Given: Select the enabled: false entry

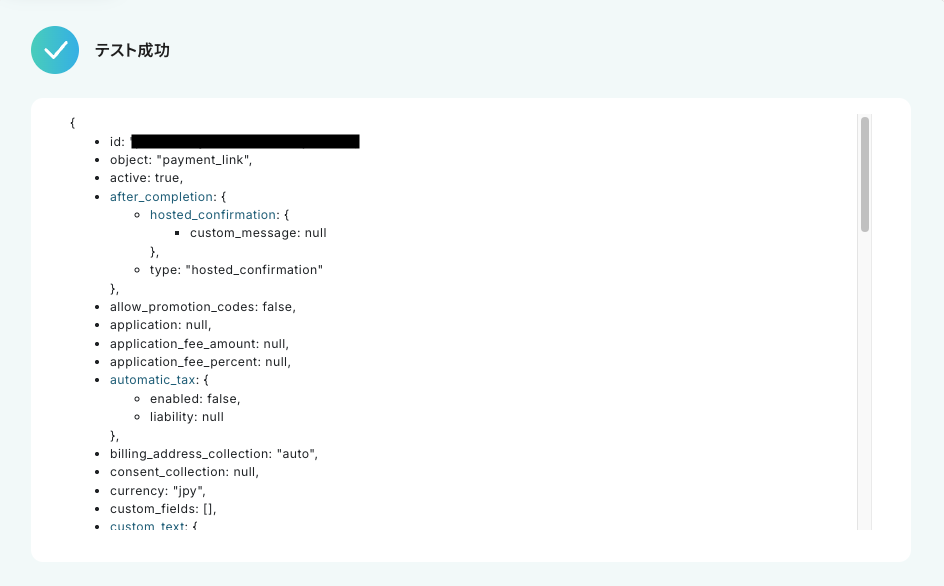Looking at the screenshot, I should point(195,399).
